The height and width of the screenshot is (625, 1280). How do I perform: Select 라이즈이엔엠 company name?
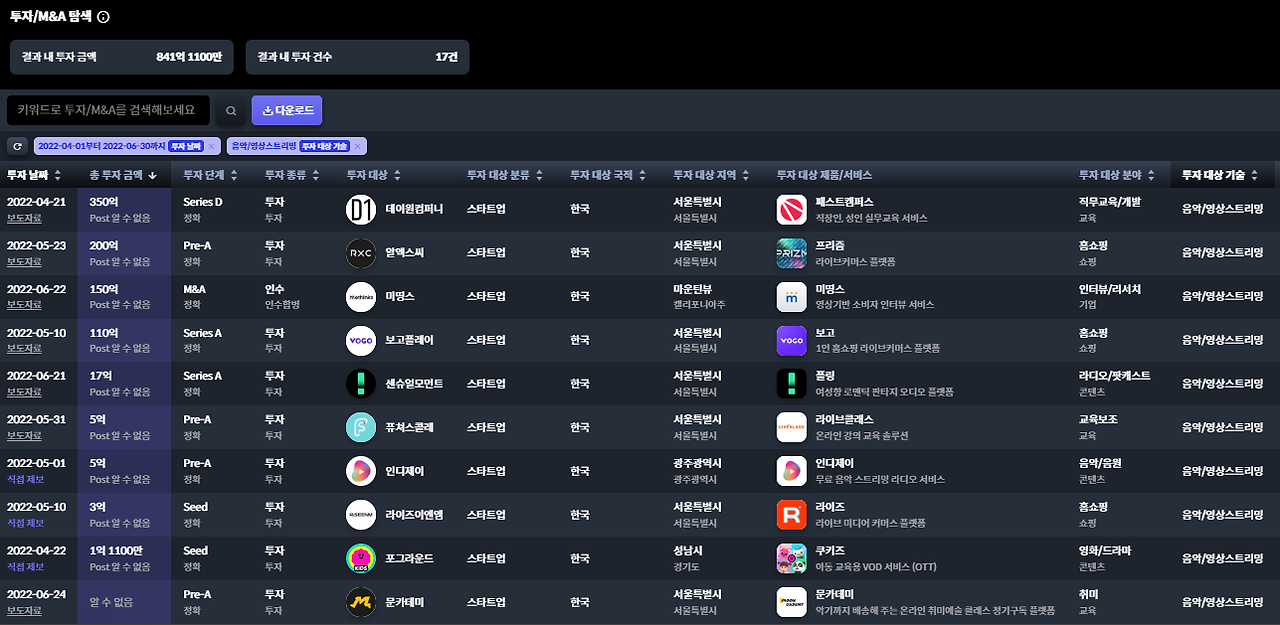(x=414, y=515)
